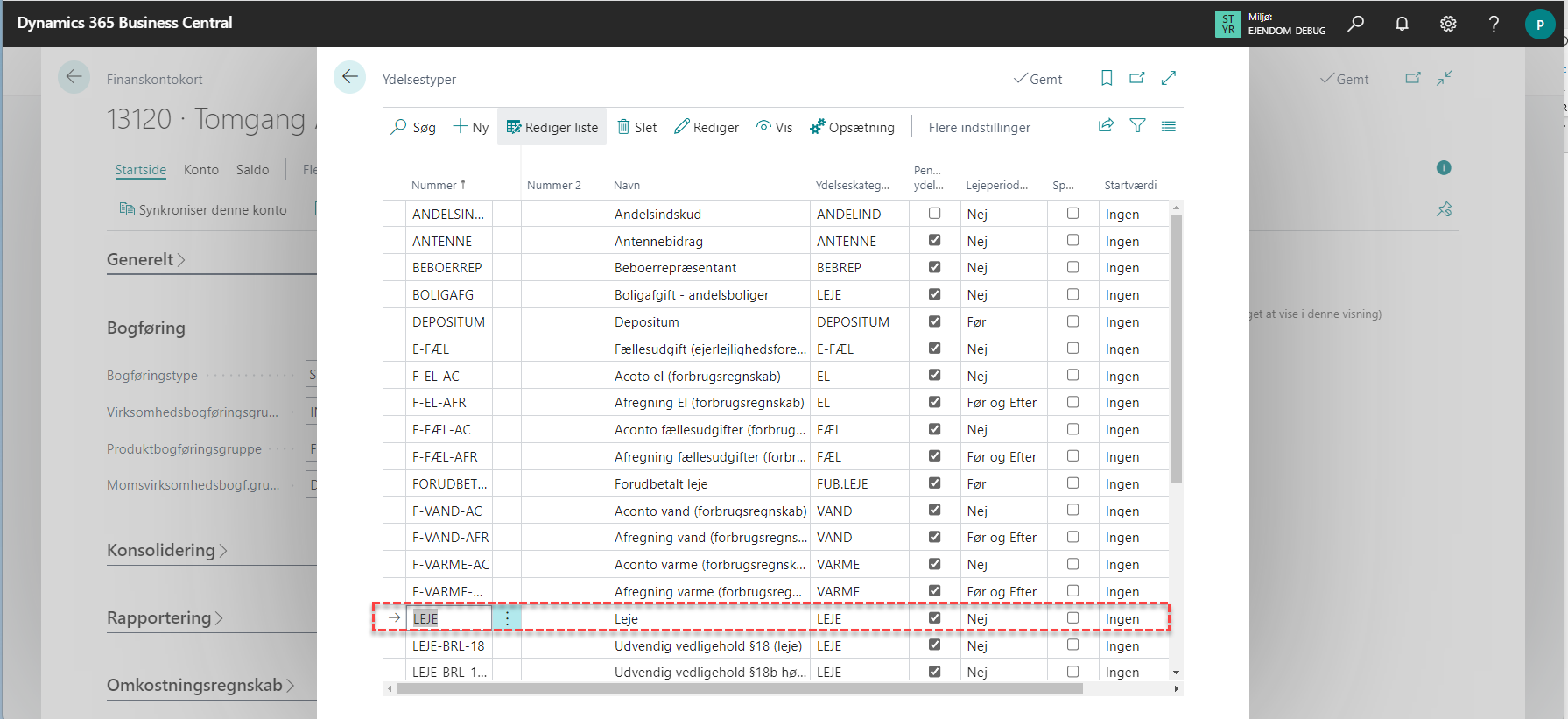Image resolution: width=1568 pixels, height=719 pixels.
Task: Open the user profile avatar P
Action: coord(1540,24)
